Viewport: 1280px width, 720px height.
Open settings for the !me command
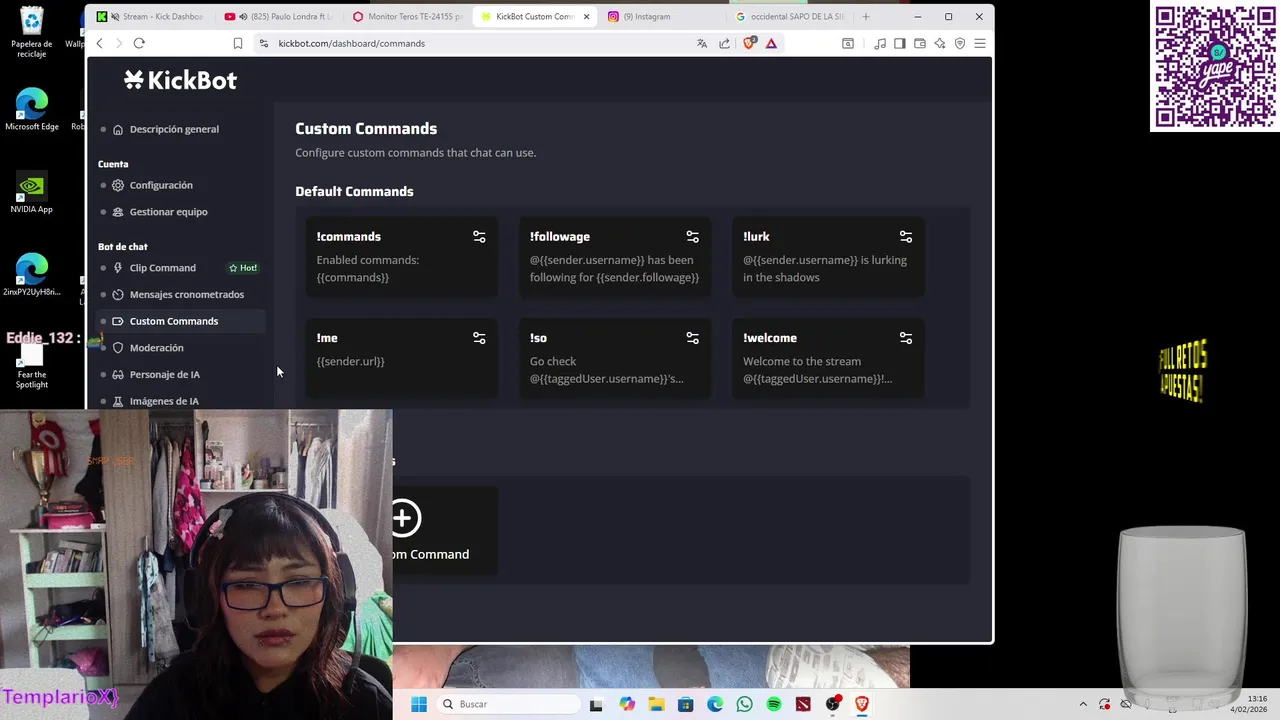point(479,338)
